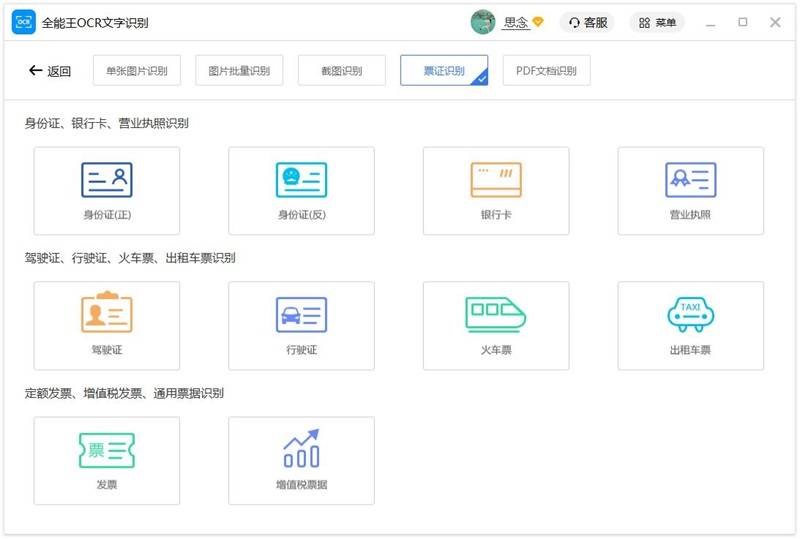Viewport: 800px width, 539px height.
Task: Click the 返回 label
Action: (59, 71)
